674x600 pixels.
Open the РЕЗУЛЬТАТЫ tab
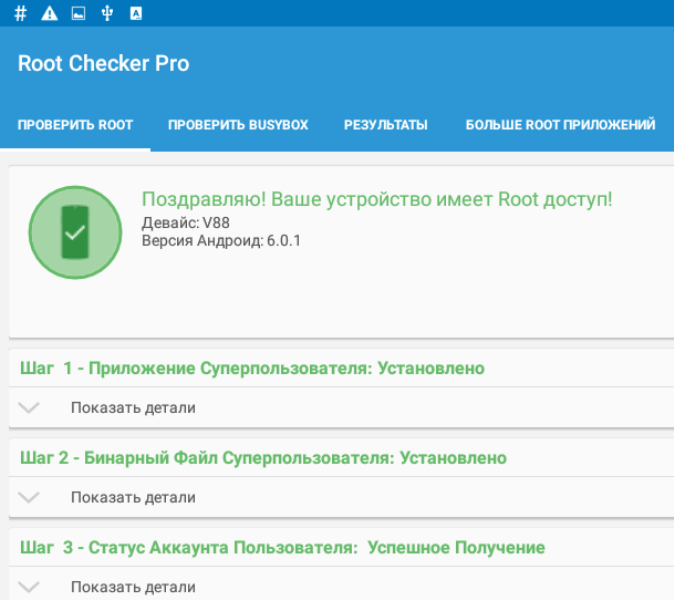[386, 125]
